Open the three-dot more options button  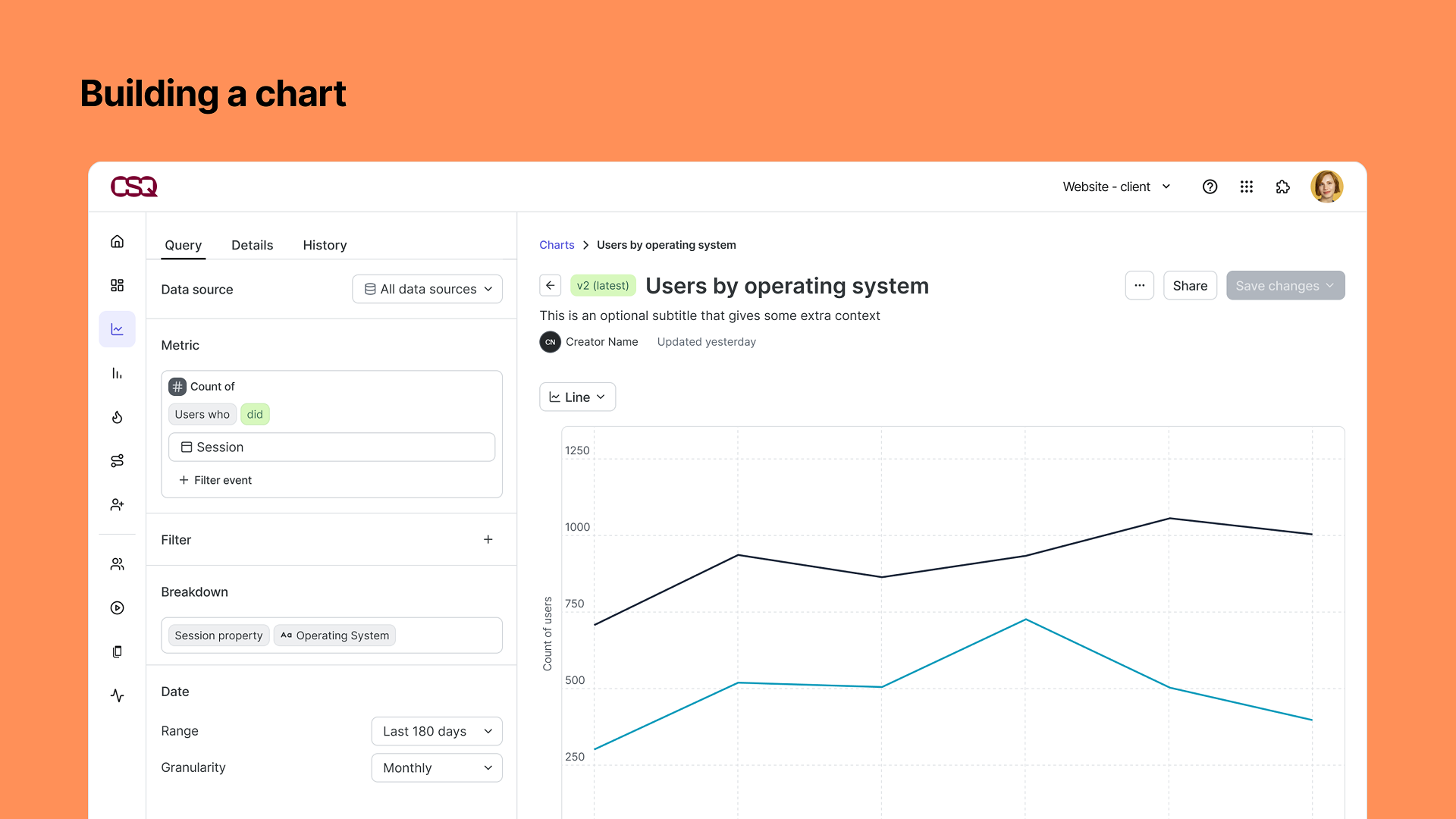(1139, 286)
